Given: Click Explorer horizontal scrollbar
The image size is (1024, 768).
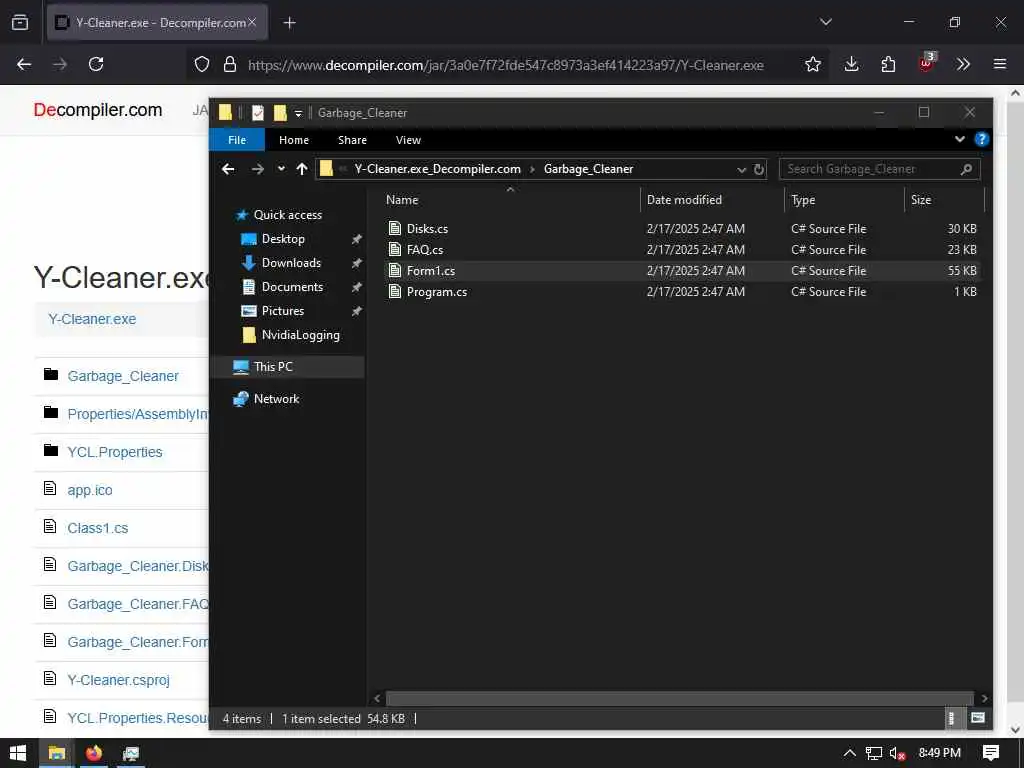Looking at the screenshot, I should [679, 698].
